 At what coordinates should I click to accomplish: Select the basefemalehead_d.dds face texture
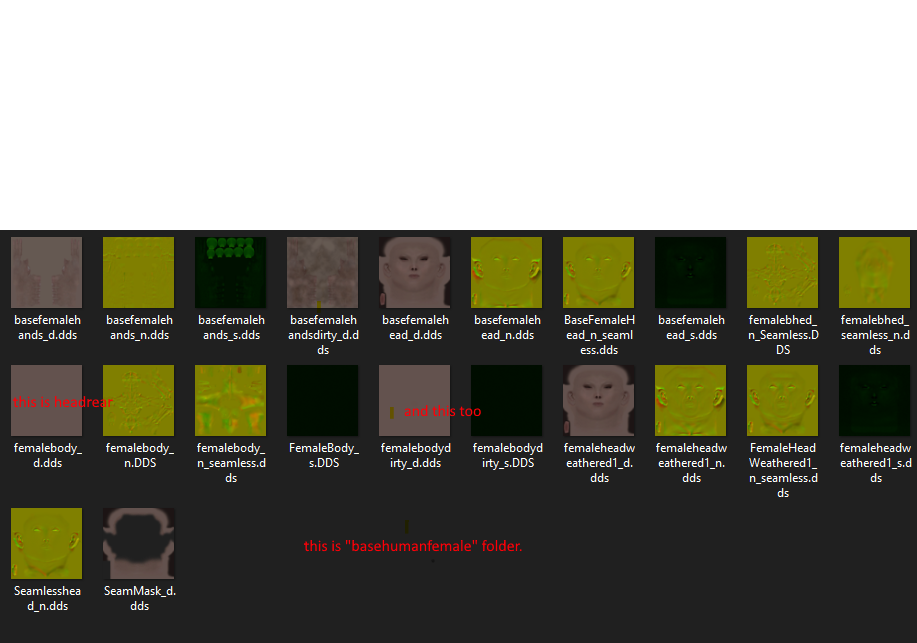coord(415,273)
